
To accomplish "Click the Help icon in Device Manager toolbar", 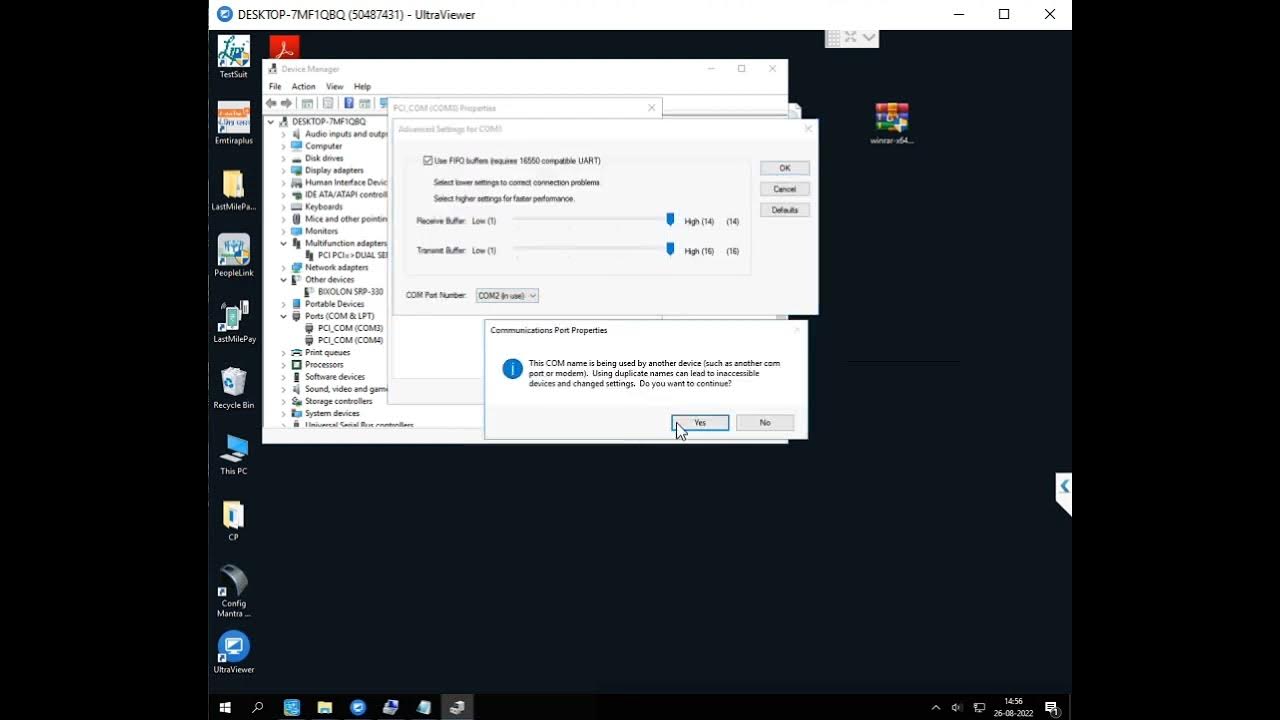I will tap(348, 103).
